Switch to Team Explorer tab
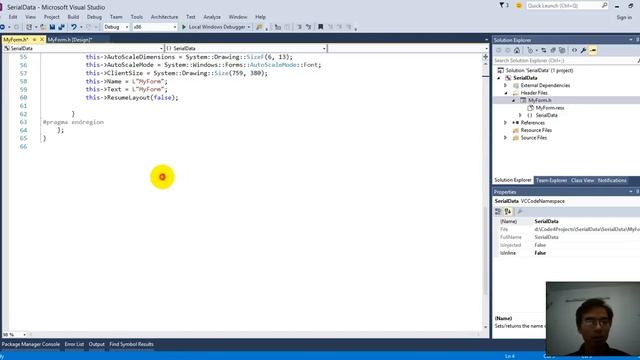The width and height of the screenshot is (640, 360). coord(551,180)
